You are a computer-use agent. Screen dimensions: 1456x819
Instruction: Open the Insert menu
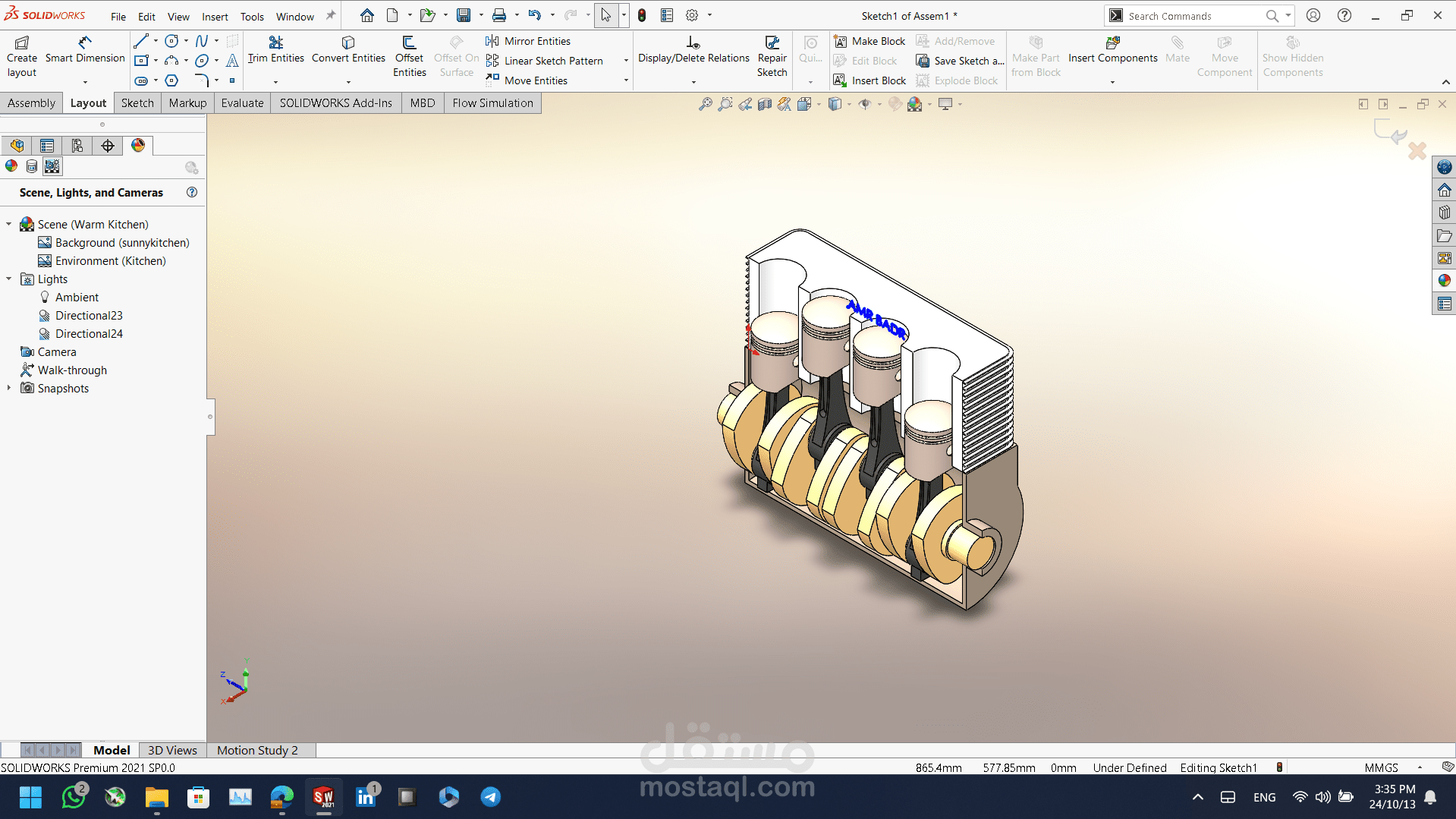point(215,16)
